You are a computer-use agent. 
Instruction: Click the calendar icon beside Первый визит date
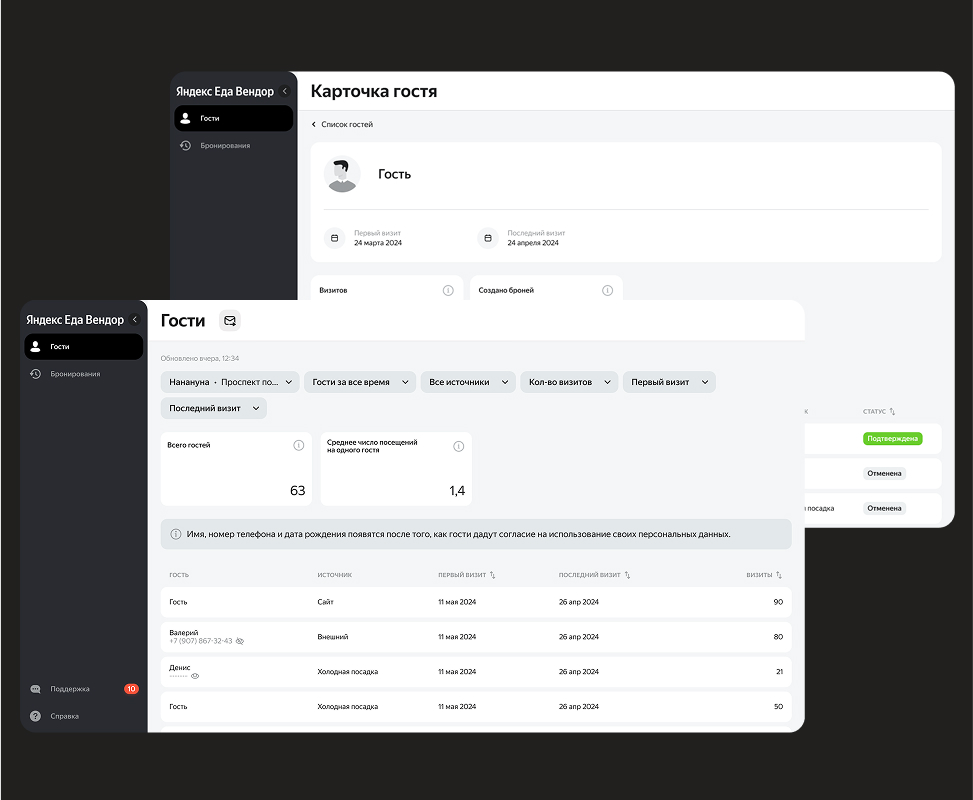(334, 238)
